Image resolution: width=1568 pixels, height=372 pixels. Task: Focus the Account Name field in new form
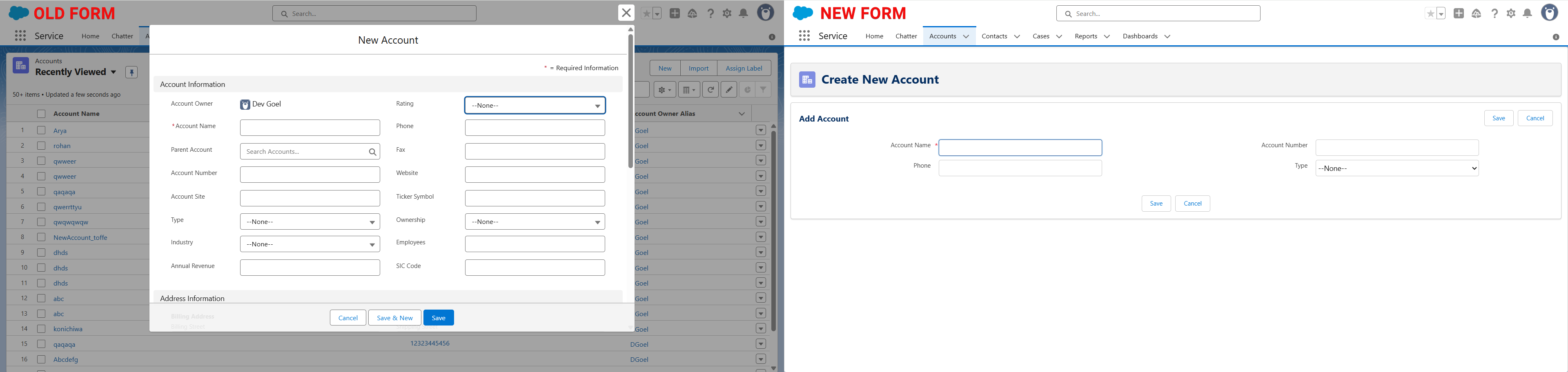coord(1020,148)
